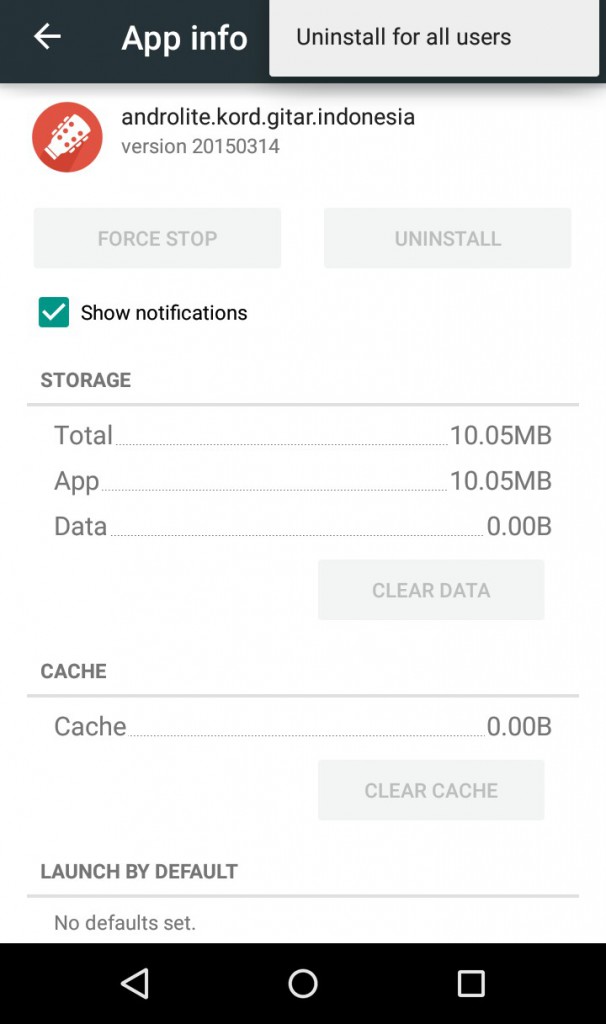The height and width of the screenshot is (1024, 606).
Task: Tap the No defaults set text
Action: tap(125, 922)
